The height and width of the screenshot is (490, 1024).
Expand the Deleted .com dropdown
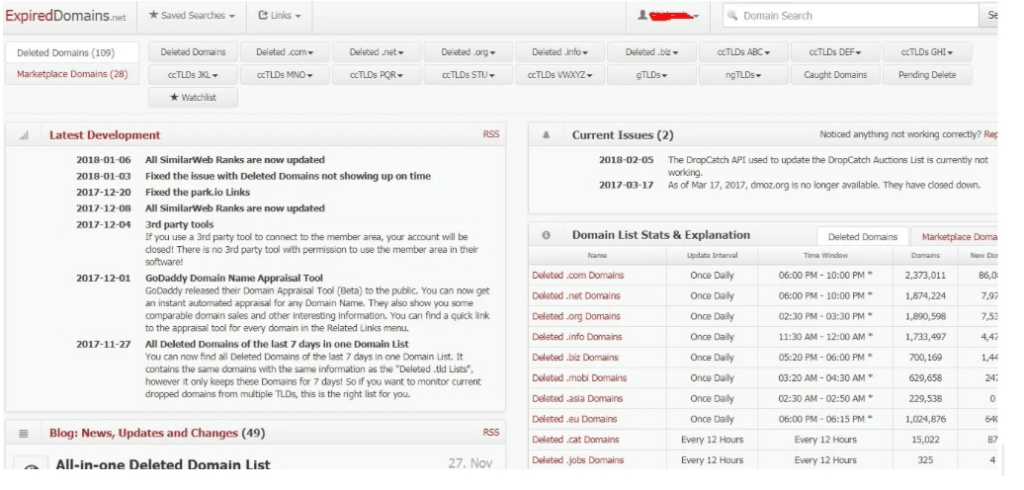click(285, 52)
